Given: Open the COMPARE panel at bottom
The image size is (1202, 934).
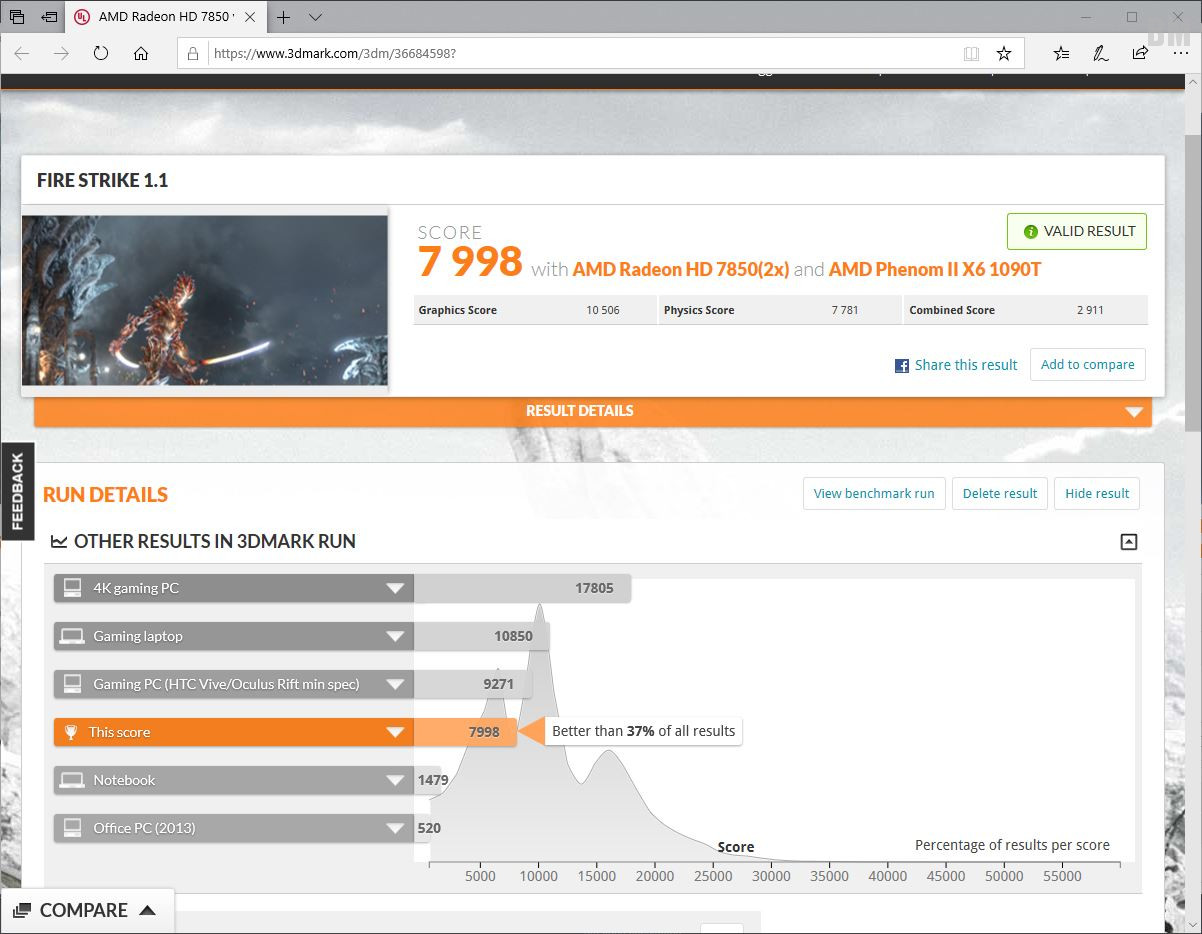Looking at the screenshot, I should pos(86,911).
